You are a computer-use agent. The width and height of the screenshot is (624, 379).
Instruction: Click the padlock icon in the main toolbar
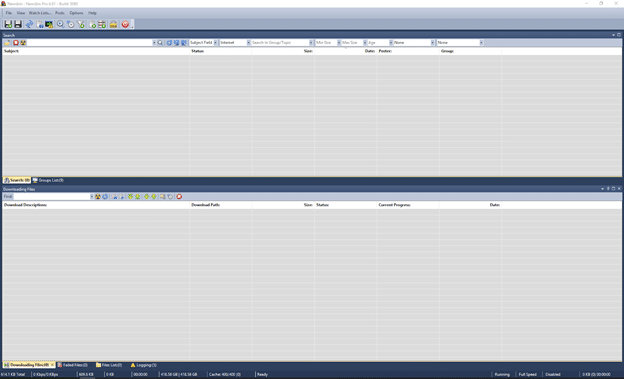[x=113, y=24]
